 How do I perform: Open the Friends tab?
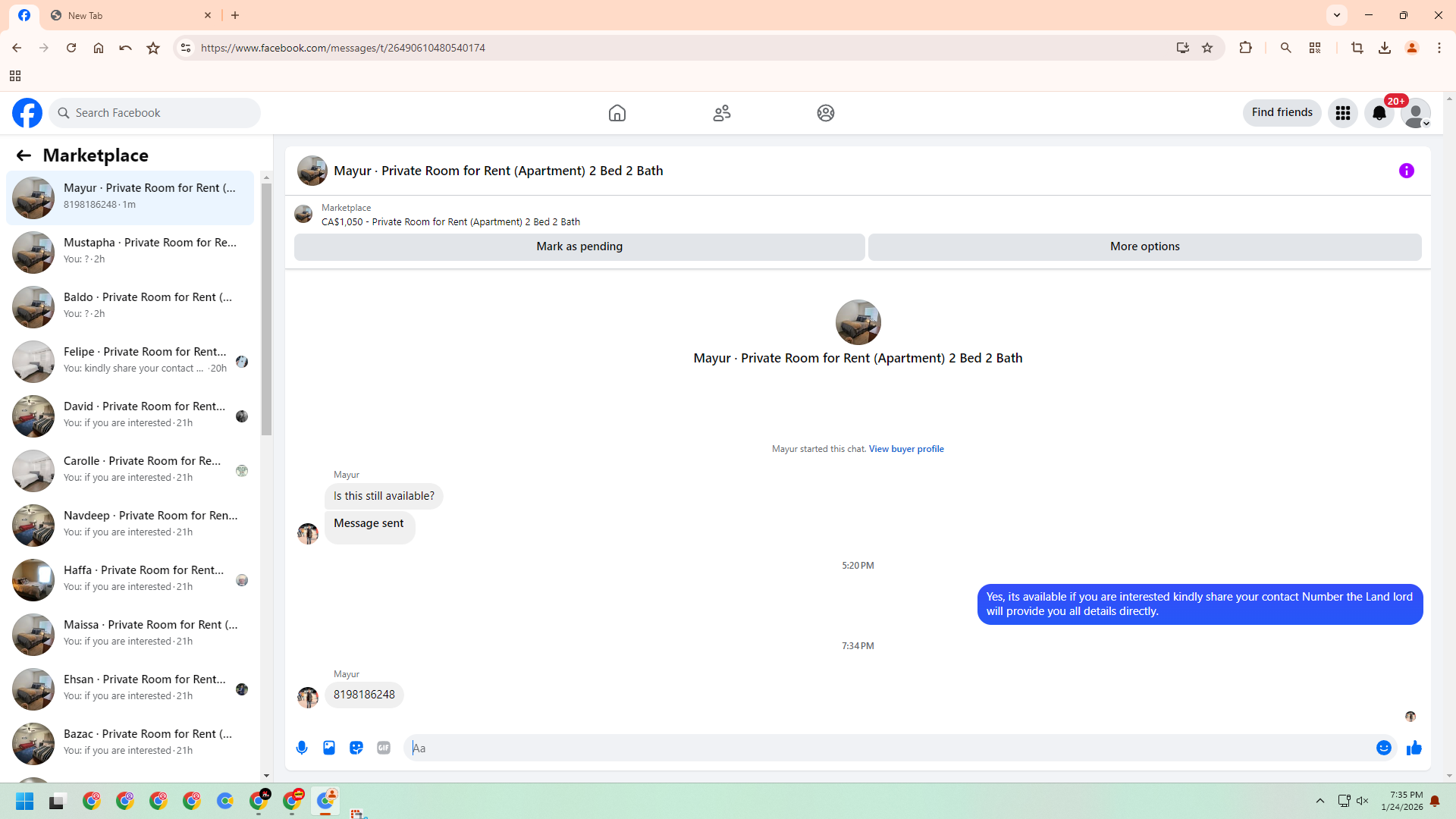(x=722, y=113)
